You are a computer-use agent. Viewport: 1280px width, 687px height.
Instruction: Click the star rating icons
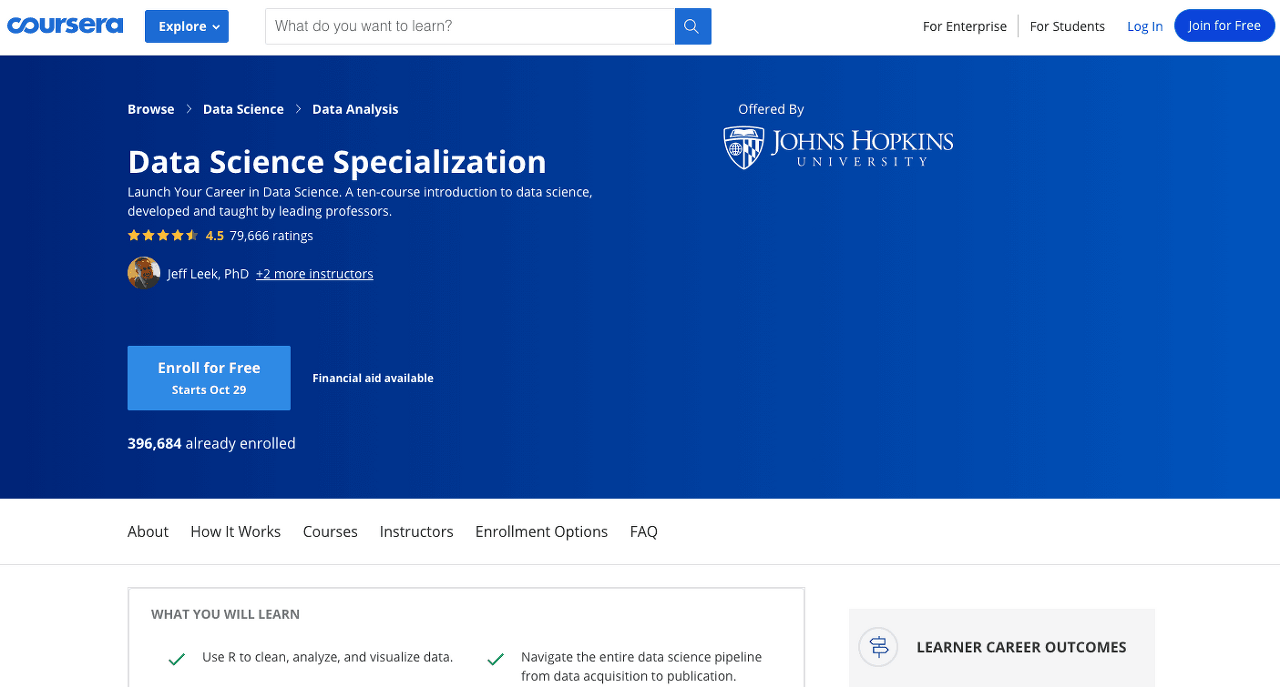click(x=163, y=236)
